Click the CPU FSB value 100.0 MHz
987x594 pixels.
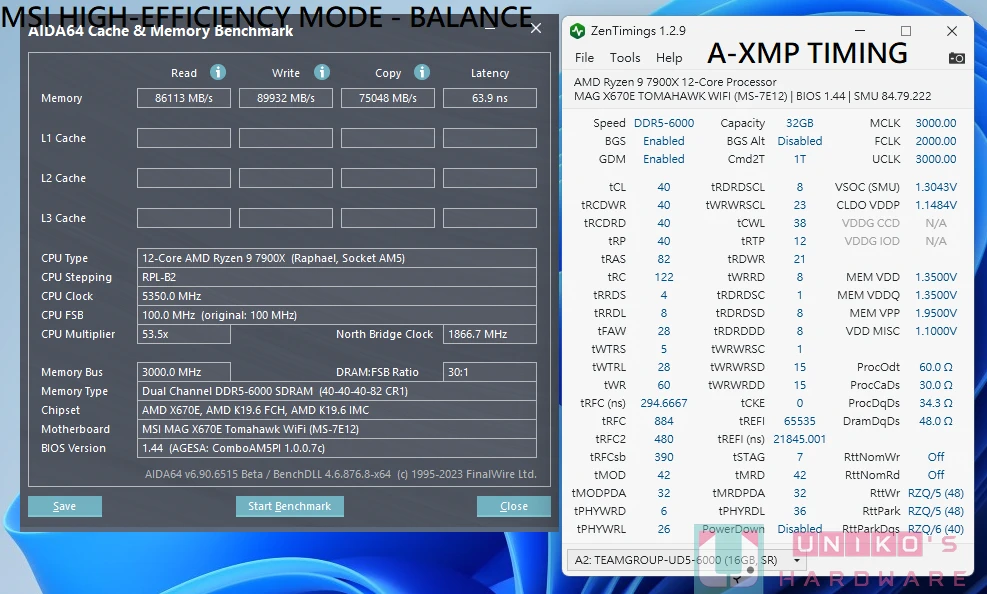click(x=337, y=315)
